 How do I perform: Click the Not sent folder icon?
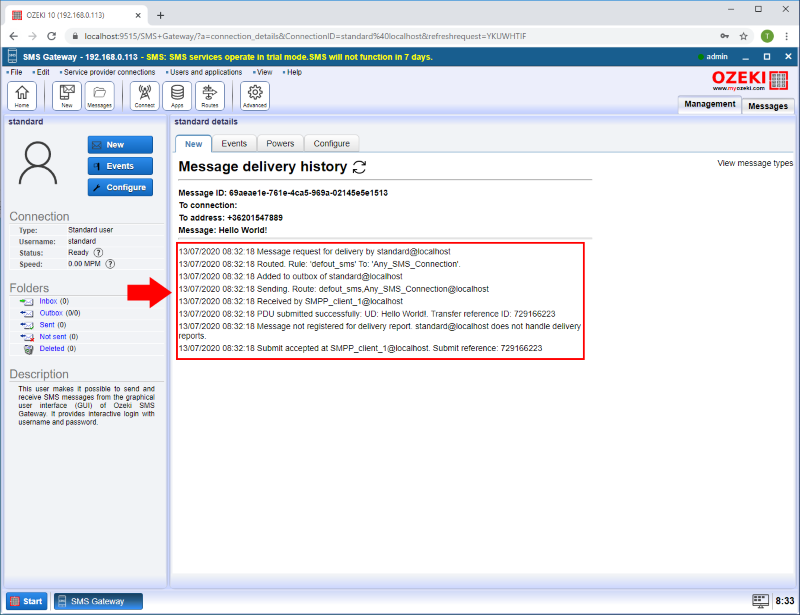tap(27, 337)
